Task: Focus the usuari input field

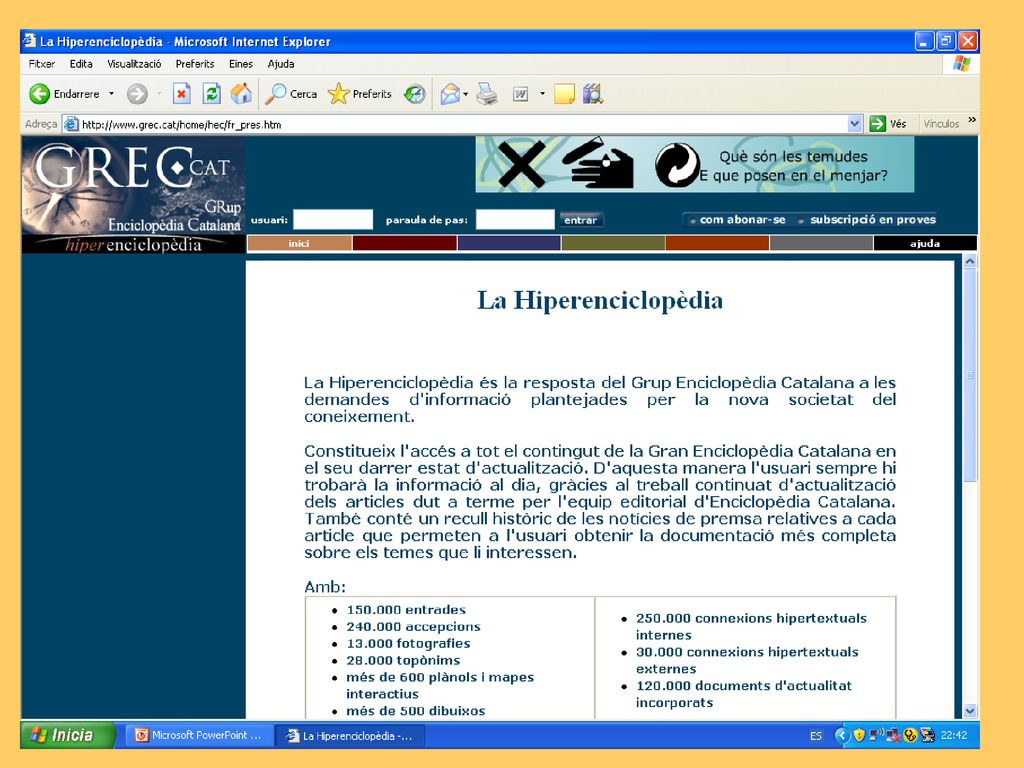Action: click(332, 219)
